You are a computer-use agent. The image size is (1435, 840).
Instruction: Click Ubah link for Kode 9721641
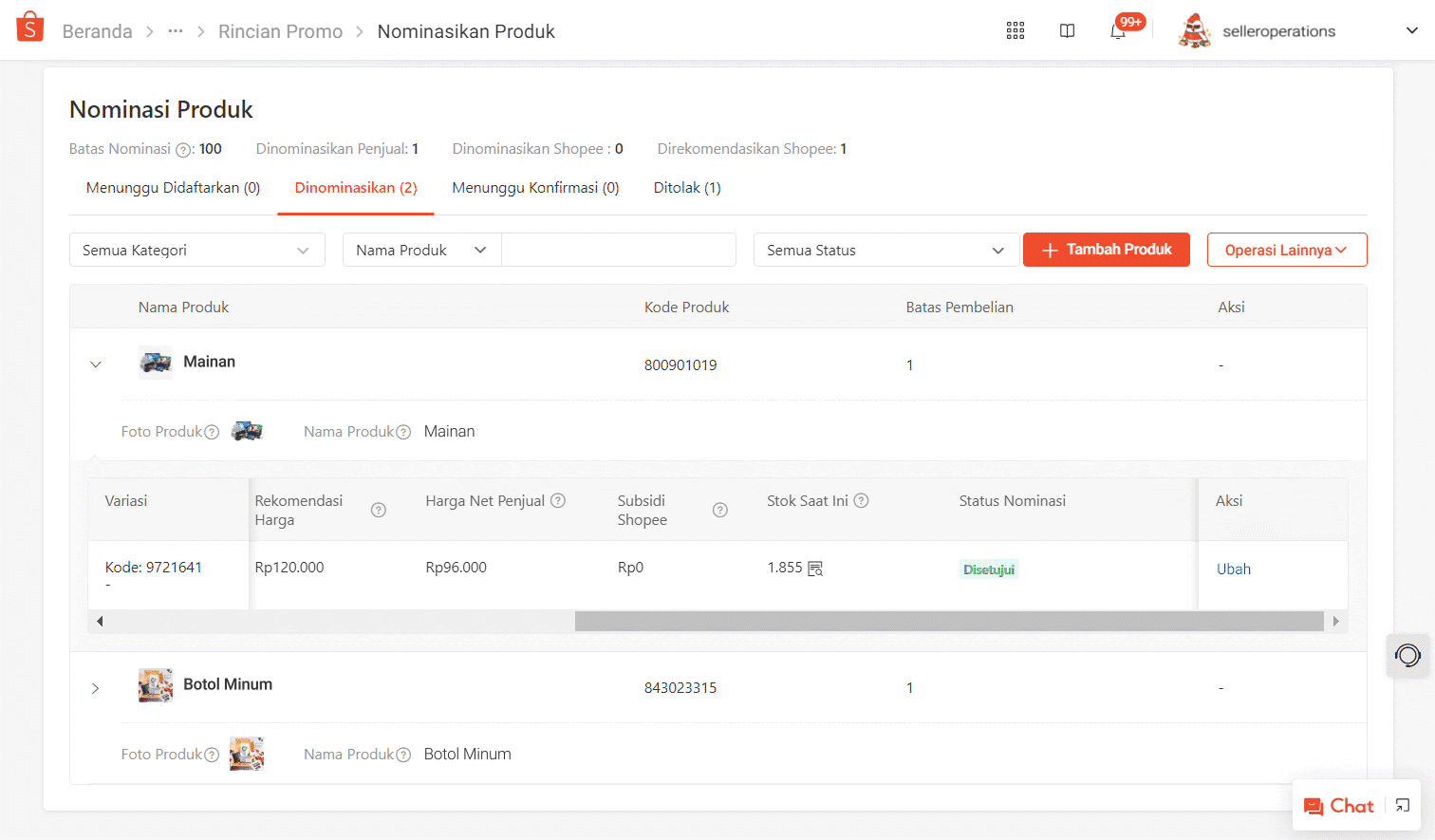pos(1234,569)
